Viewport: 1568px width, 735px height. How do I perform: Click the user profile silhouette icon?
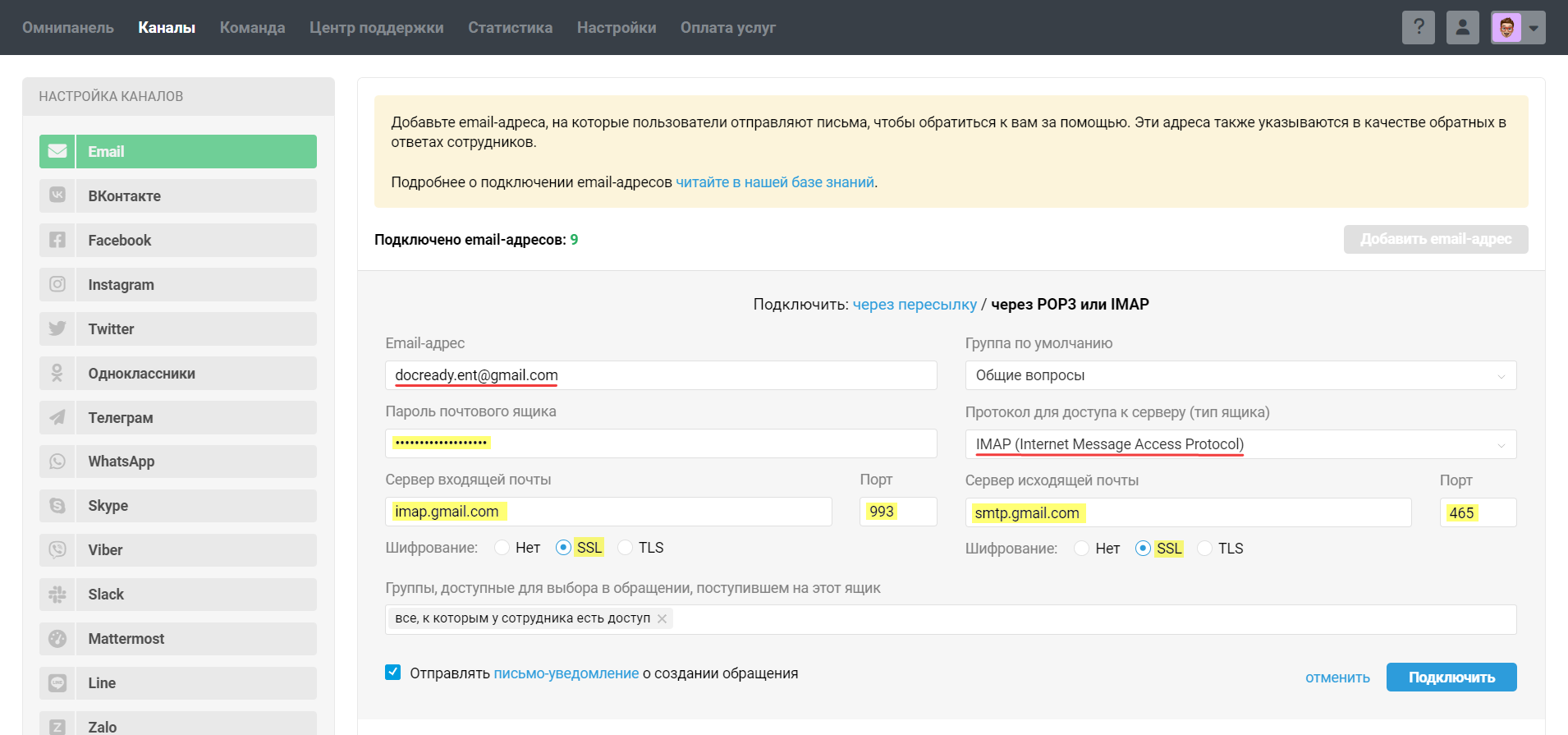pos(1462,28)
